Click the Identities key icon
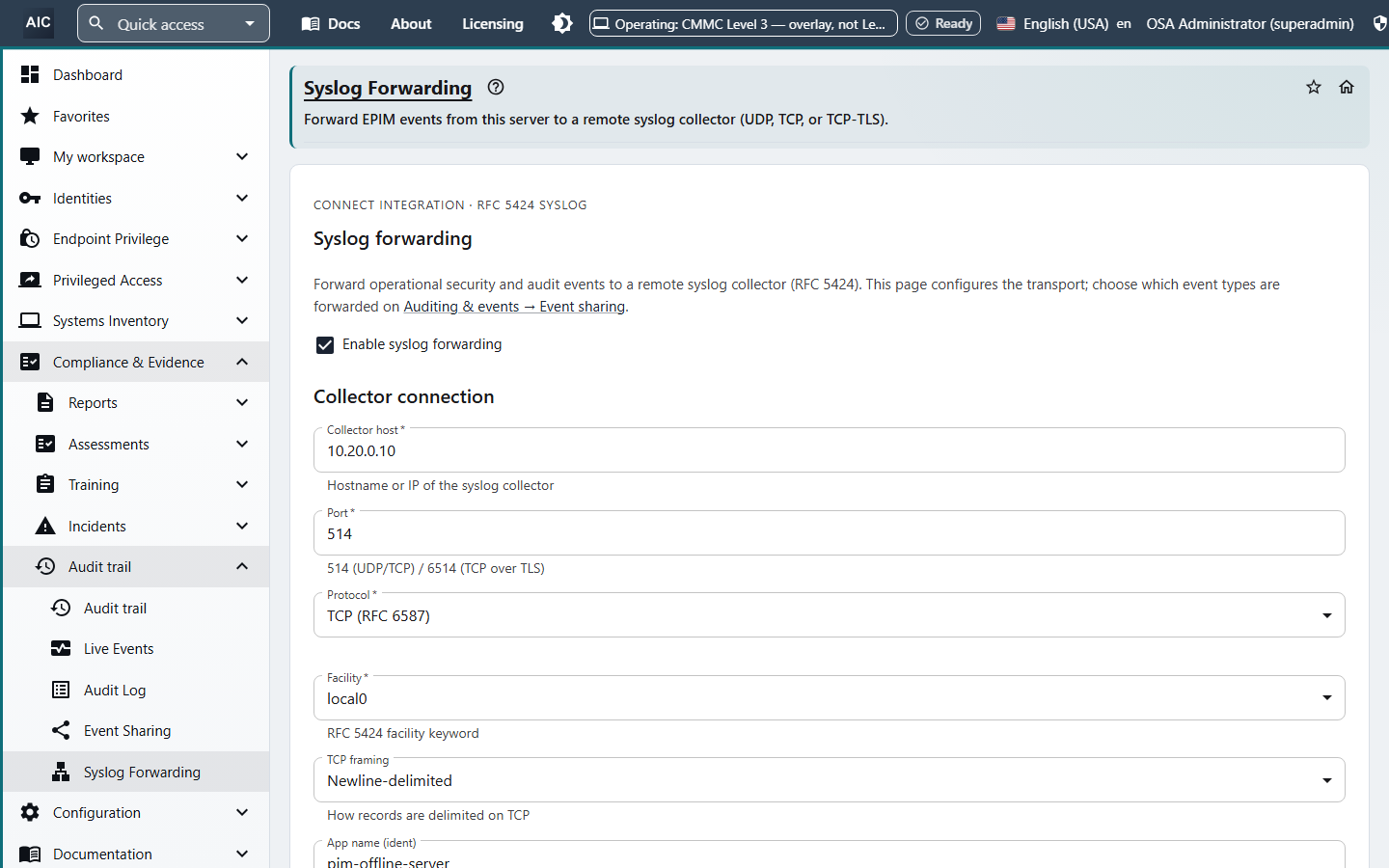Screen dimensions: 1389x868 click(30, 198)
